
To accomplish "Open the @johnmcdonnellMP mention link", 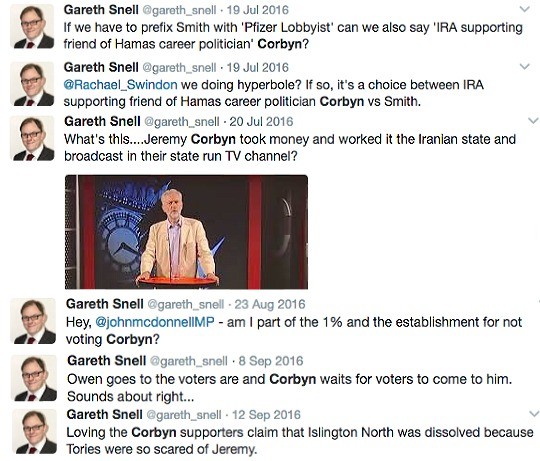I will tap(155, 322).
